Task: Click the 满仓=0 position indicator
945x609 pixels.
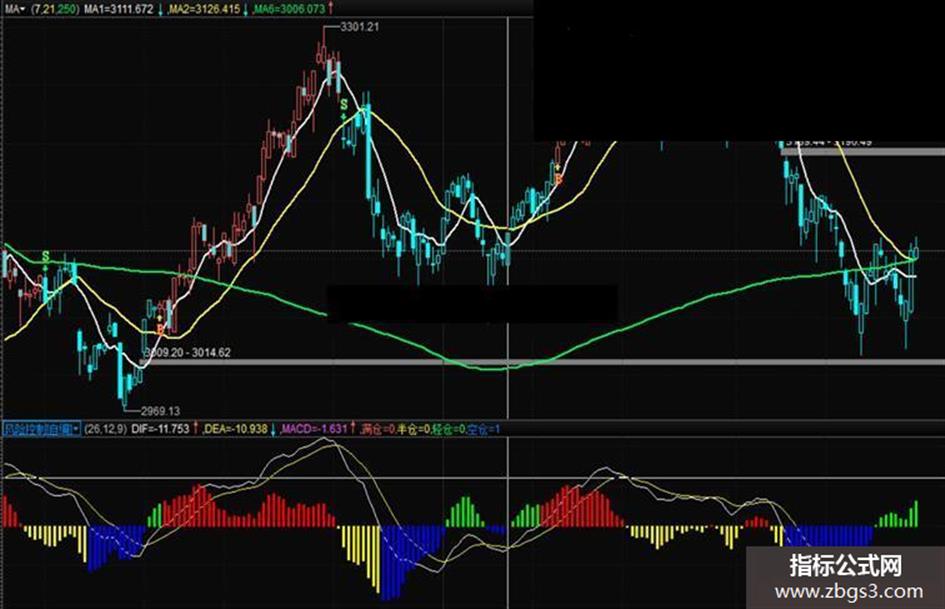Action: 378,429
